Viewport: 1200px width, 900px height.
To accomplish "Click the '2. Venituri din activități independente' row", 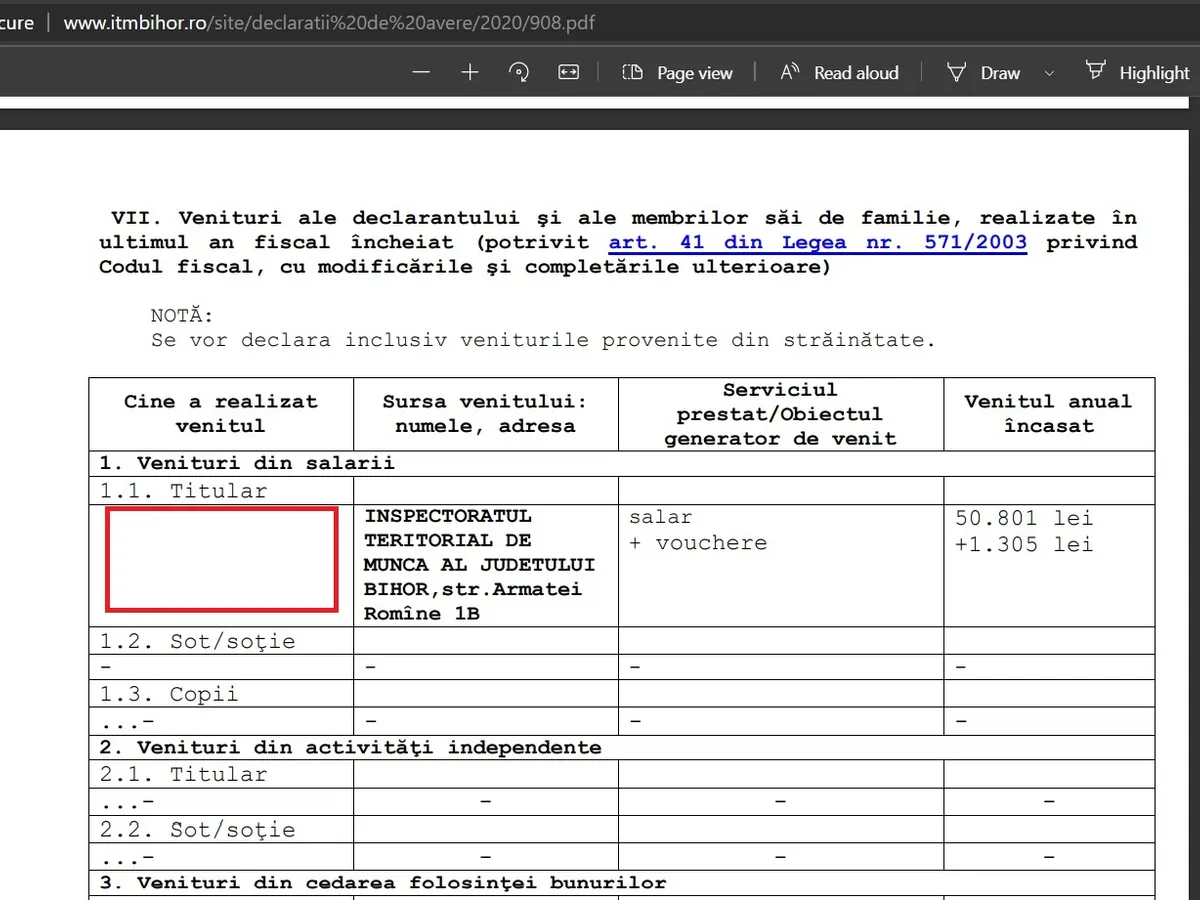I will click(x=350, y=747).
